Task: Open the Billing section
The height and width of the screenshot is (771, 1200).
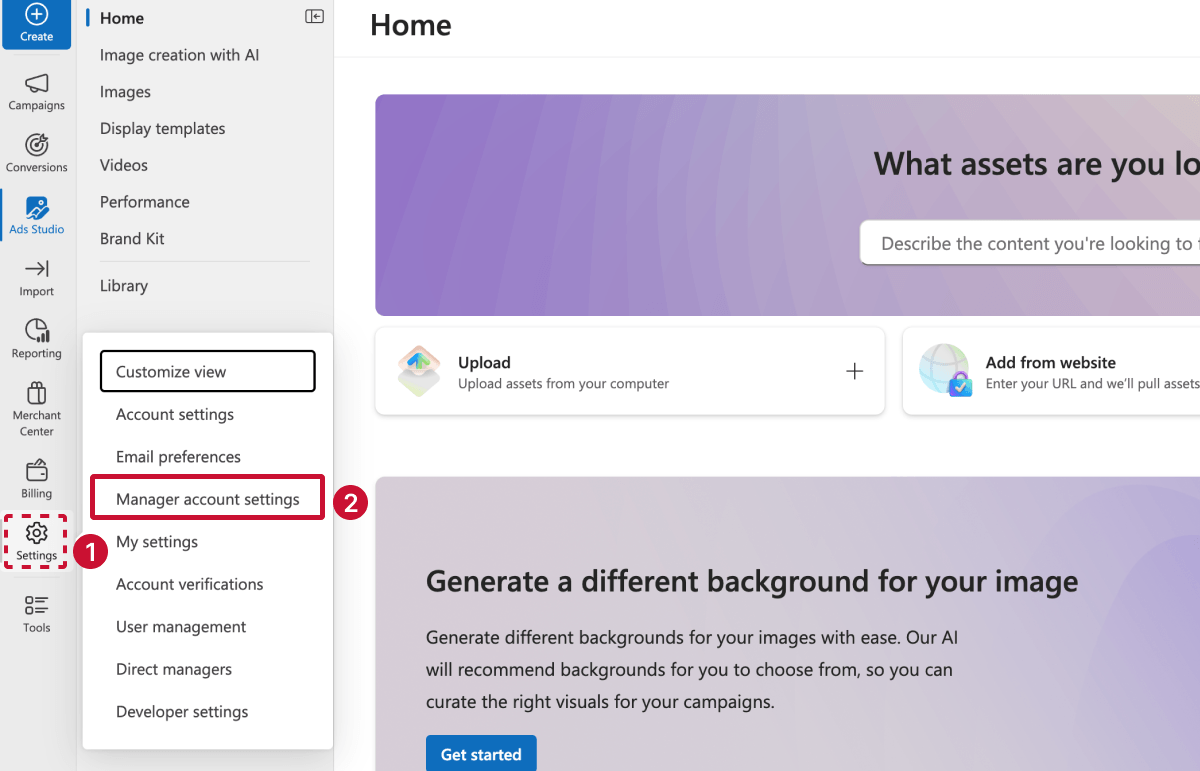Action: 36,478
